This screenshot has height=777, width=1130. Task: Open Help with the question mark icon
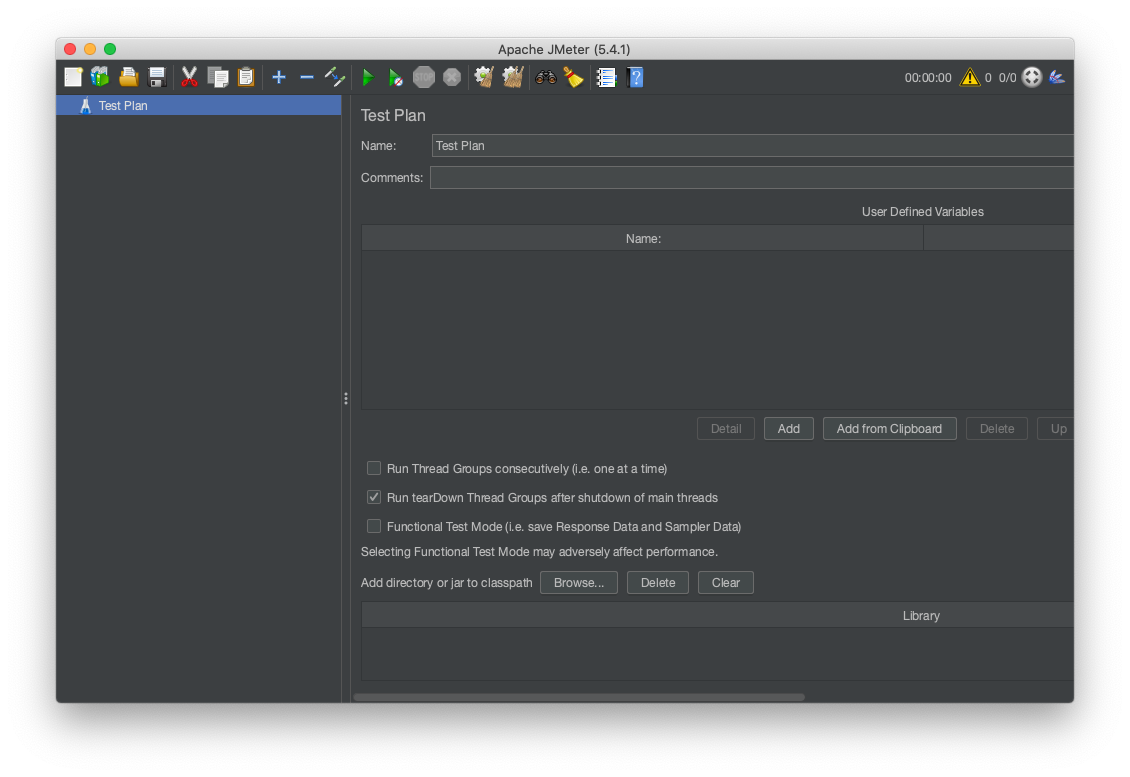635,77
